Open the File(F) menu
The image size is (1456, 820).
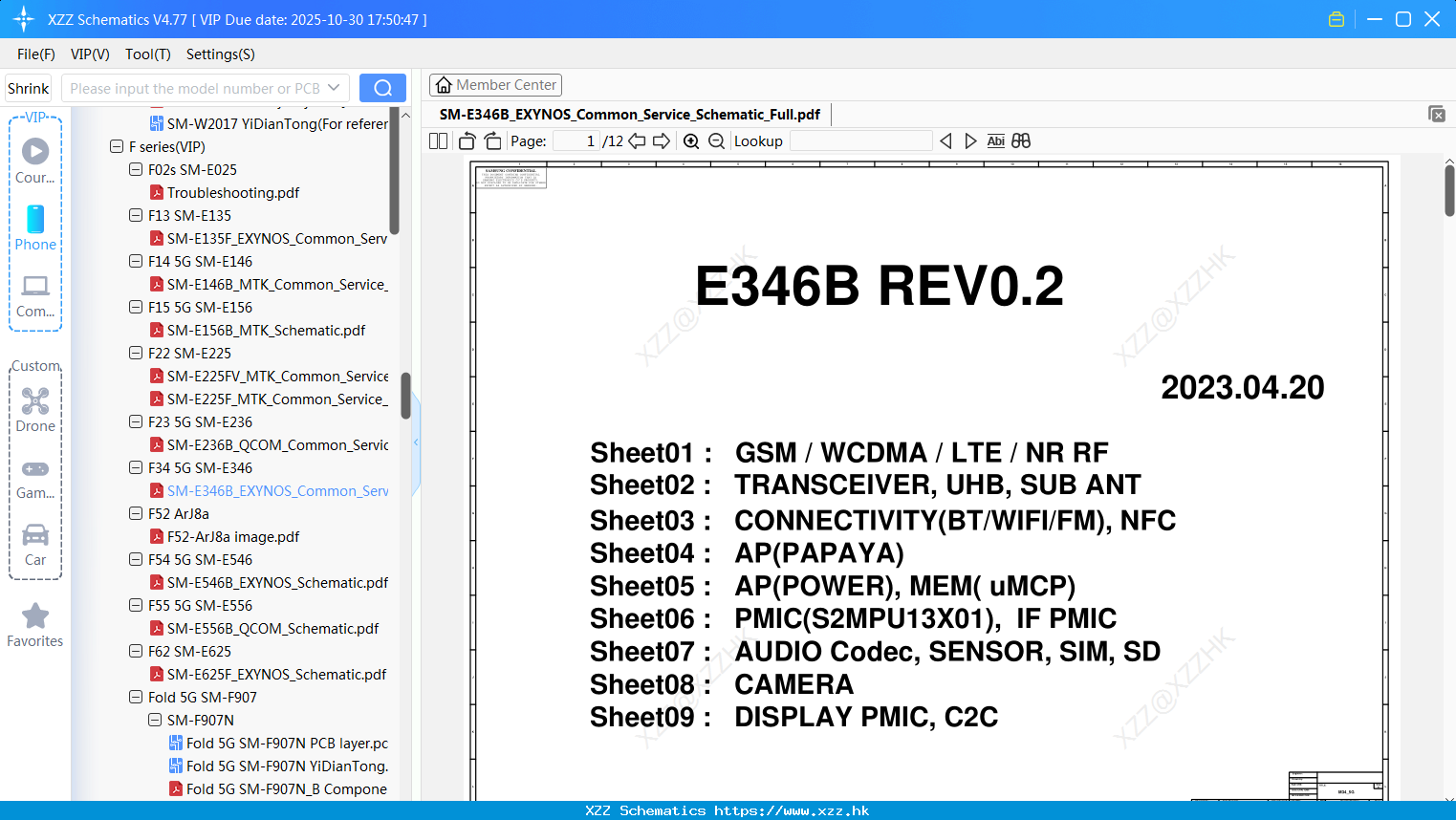tap(36, 54)
